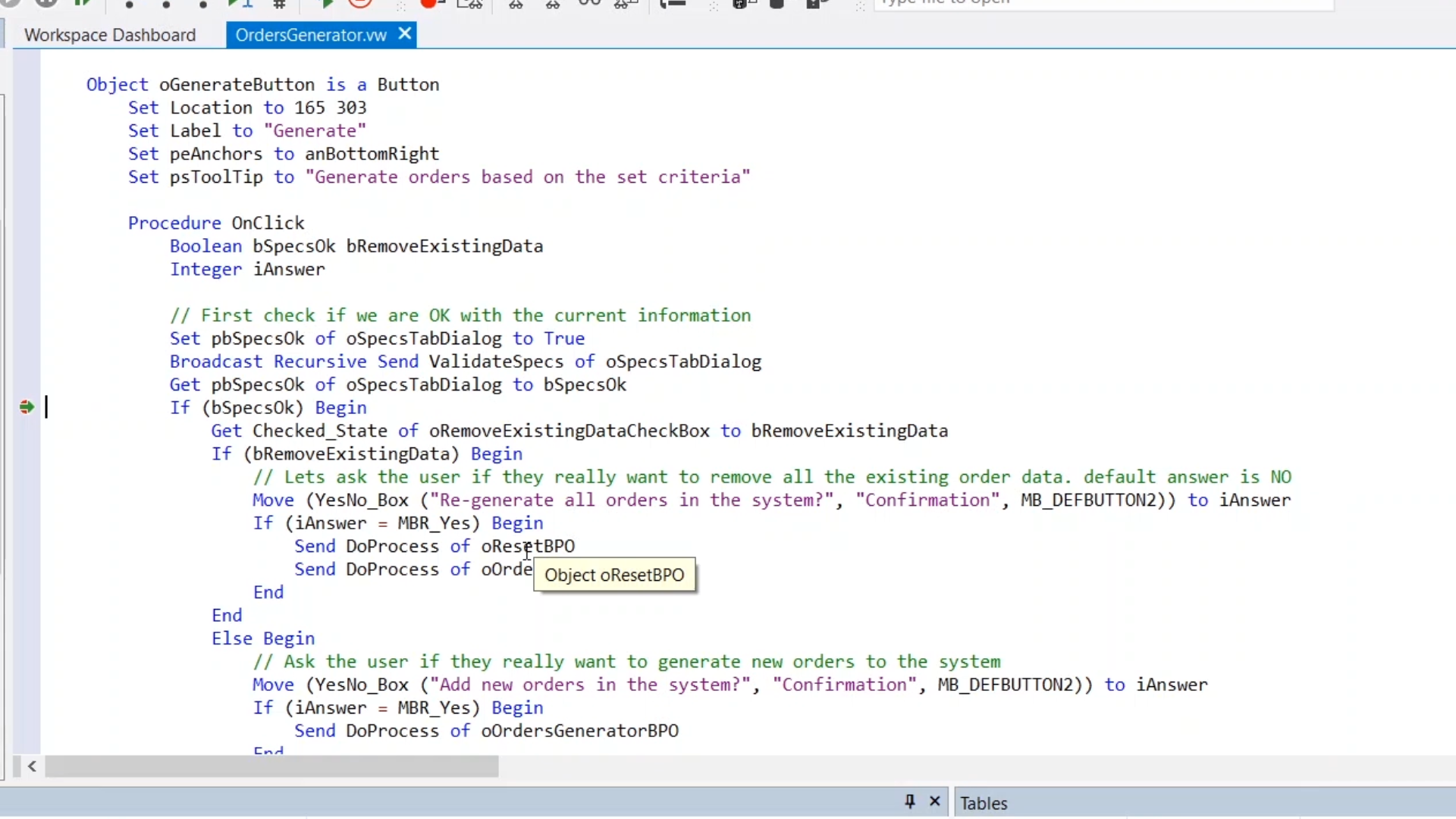The height and width of the screenshot is (819, 1456).
Task: Click the horizontal scrollbar left arrow
Action: 32,767
